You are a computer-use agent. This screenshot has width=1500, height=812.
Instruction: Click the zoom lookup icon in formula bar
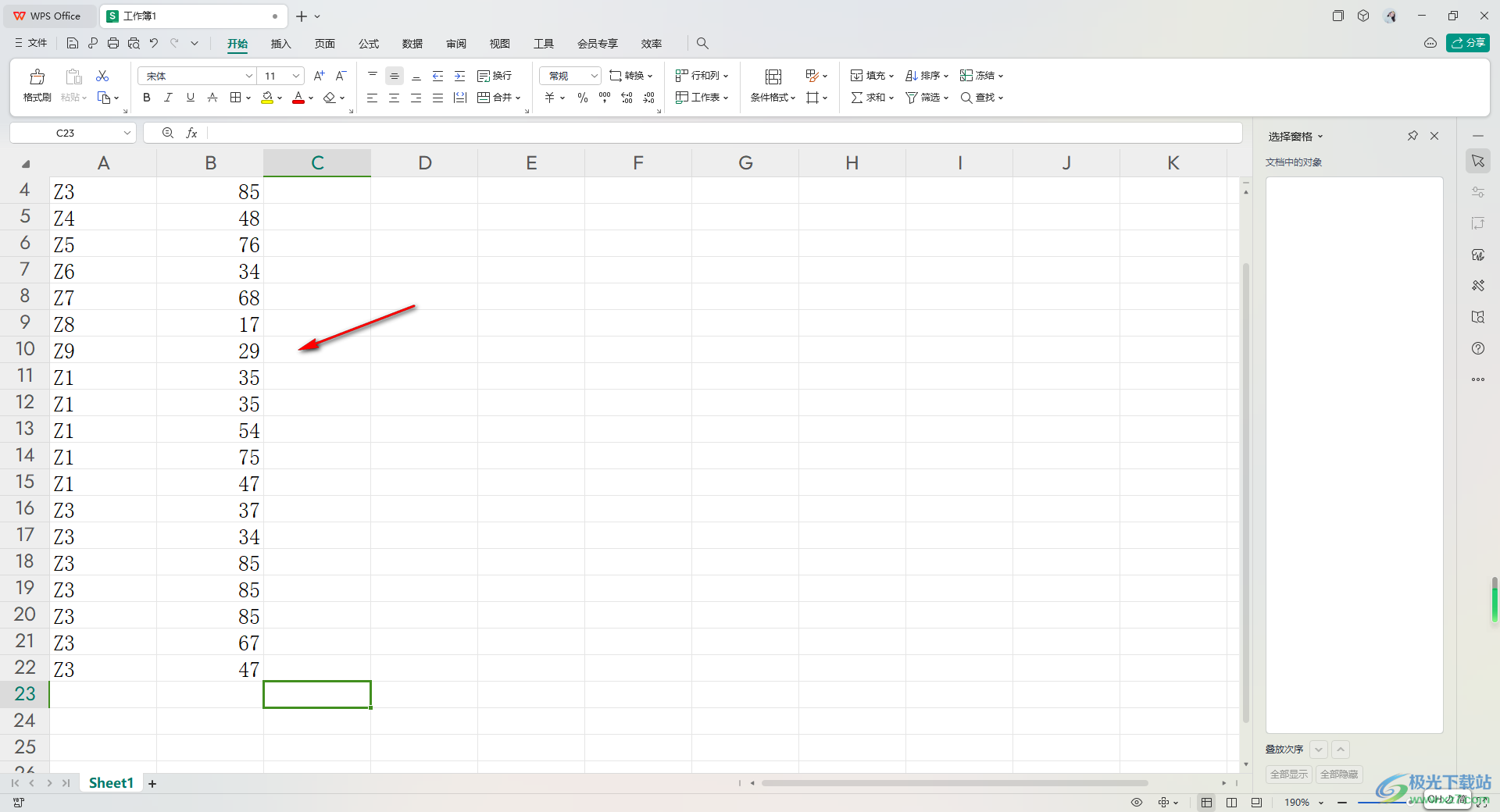(x=167, y=133)
